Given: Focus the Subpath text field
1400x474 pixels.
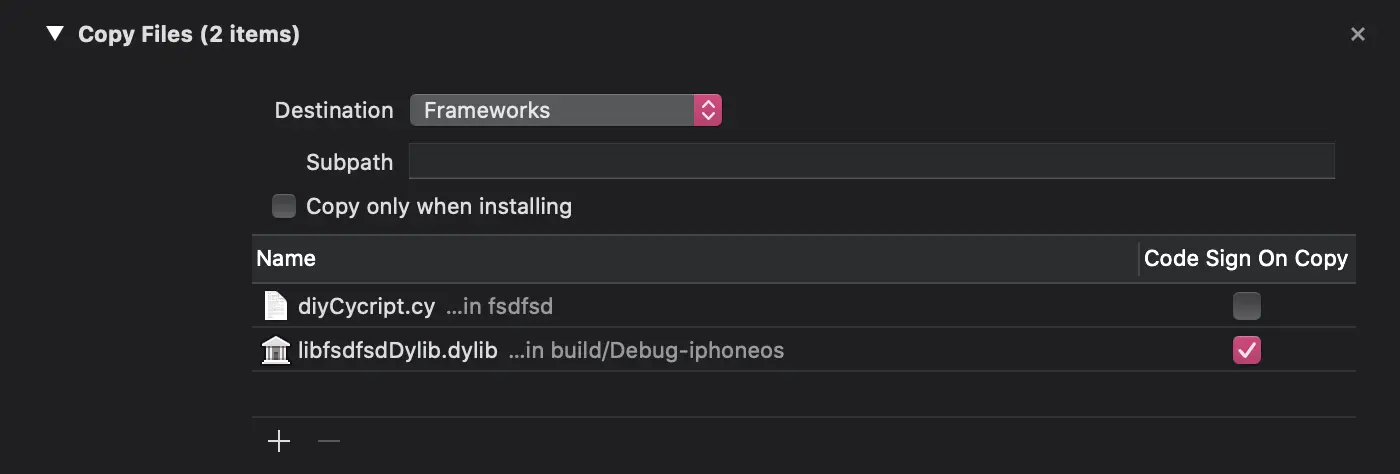Looking at the screenshot, I should [x=871, y=161].
